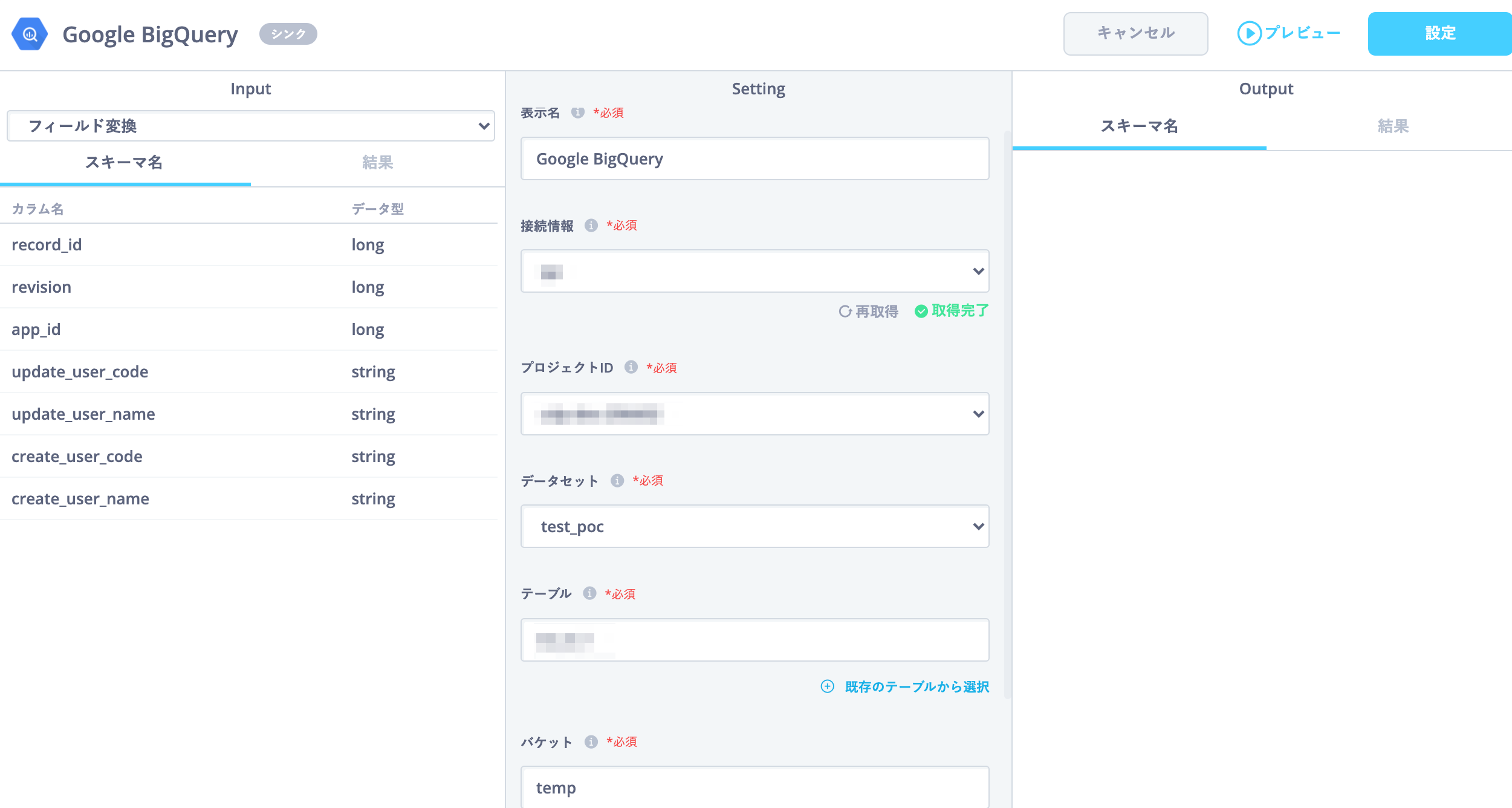The image size is (1512, 808).
Task: Click the info icon next to 接続情報
Action: [x=591, y=226]
